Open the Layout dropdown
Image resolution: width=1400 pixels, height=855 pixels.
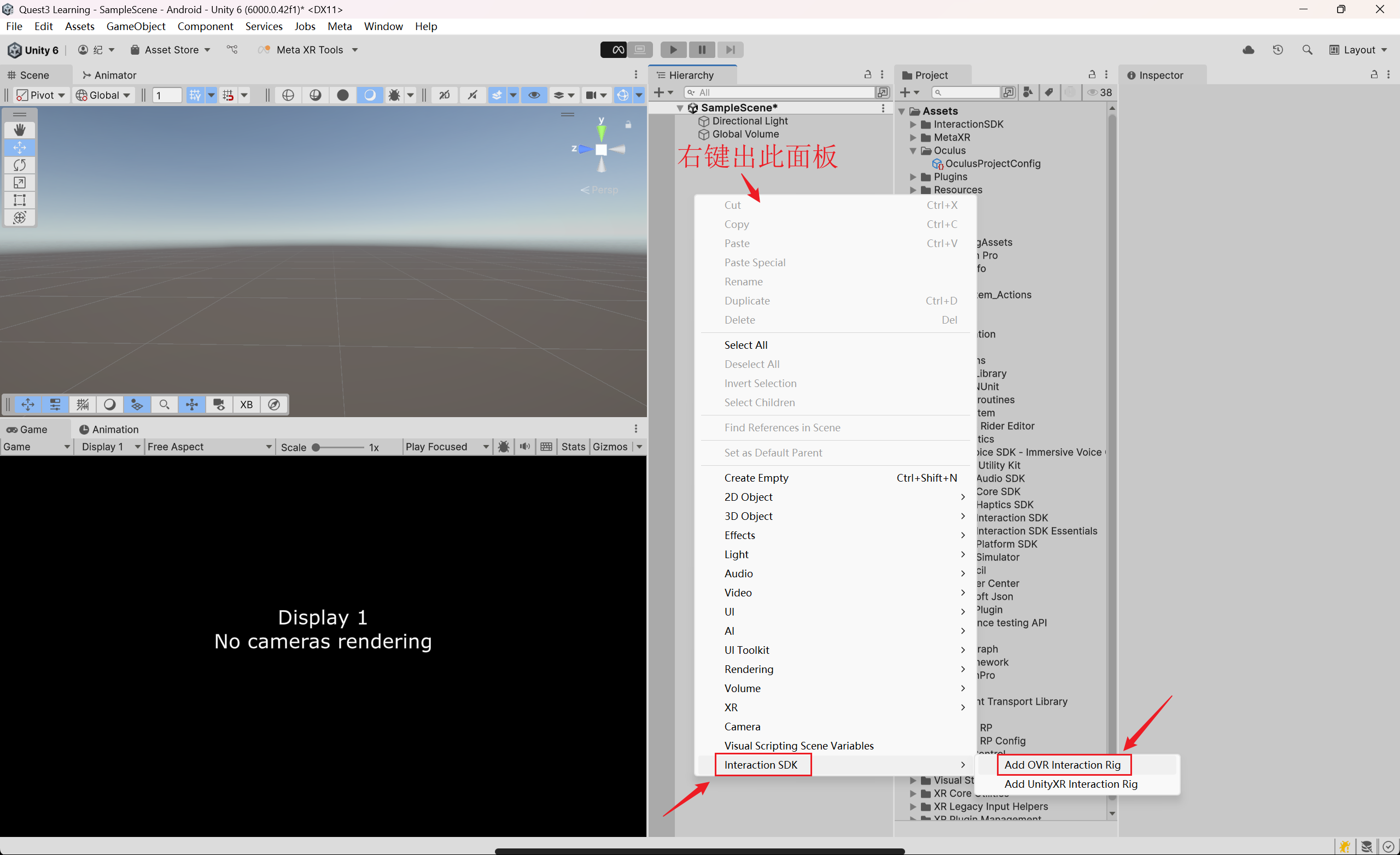[x=1358, y=50]
